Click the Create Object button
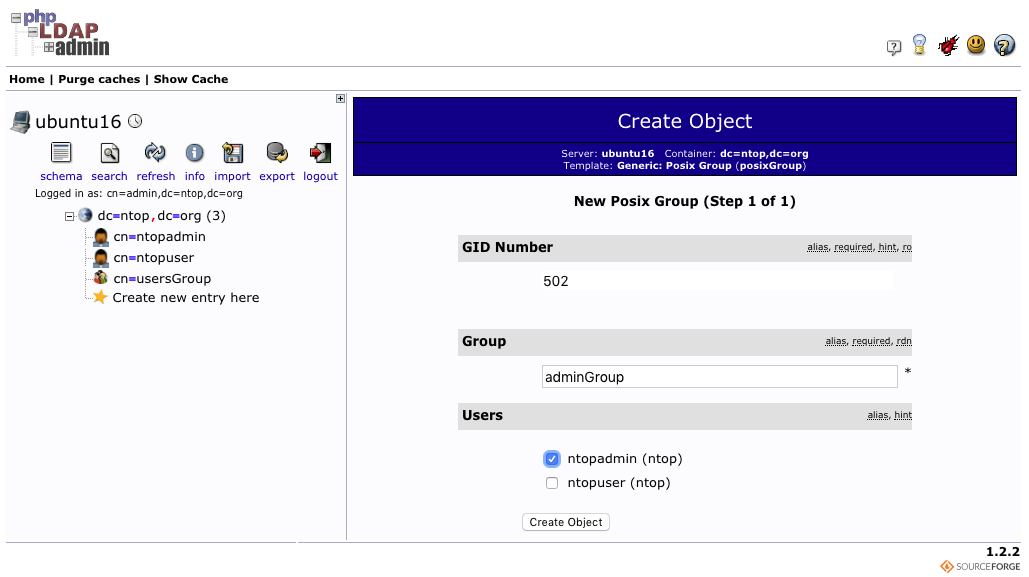This screenshot has height=577, width=1029. click(566, 522)
